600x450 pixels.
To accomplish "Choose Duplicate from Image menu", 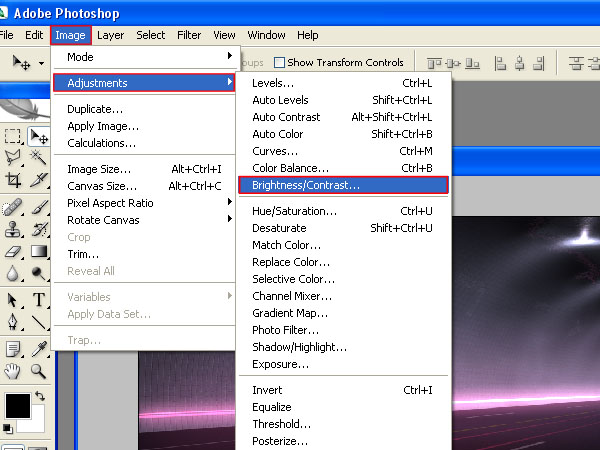I will pyautogui.click(x=144, y=109).
